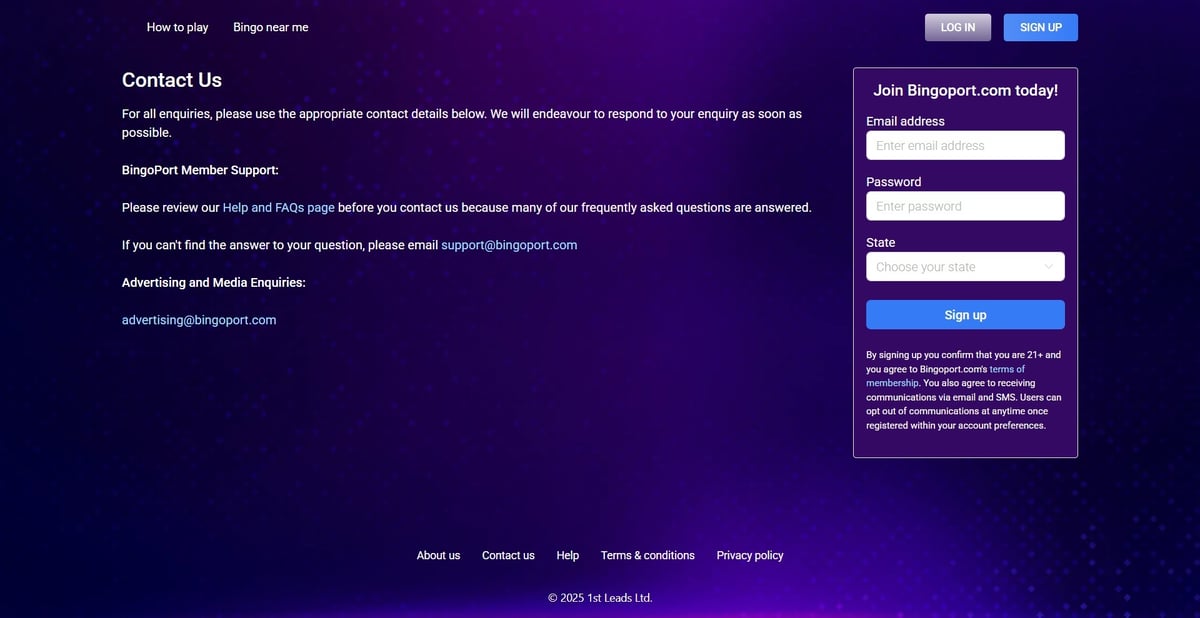Click the LOG IN button
The height and width of the screenshot is (618, 1200).
pyautogui.click(x=958, y=27)
